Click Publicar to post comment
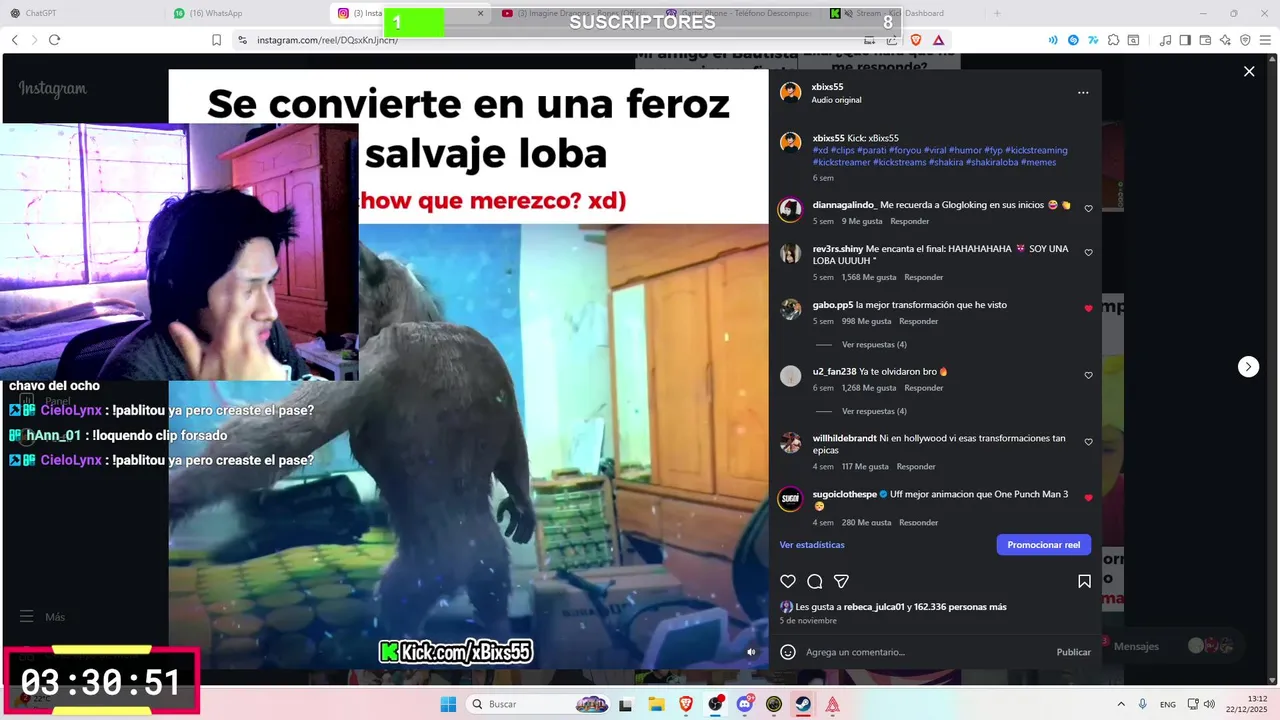Viewport: 1280px width, 720px height. (x=1074, y=652)
